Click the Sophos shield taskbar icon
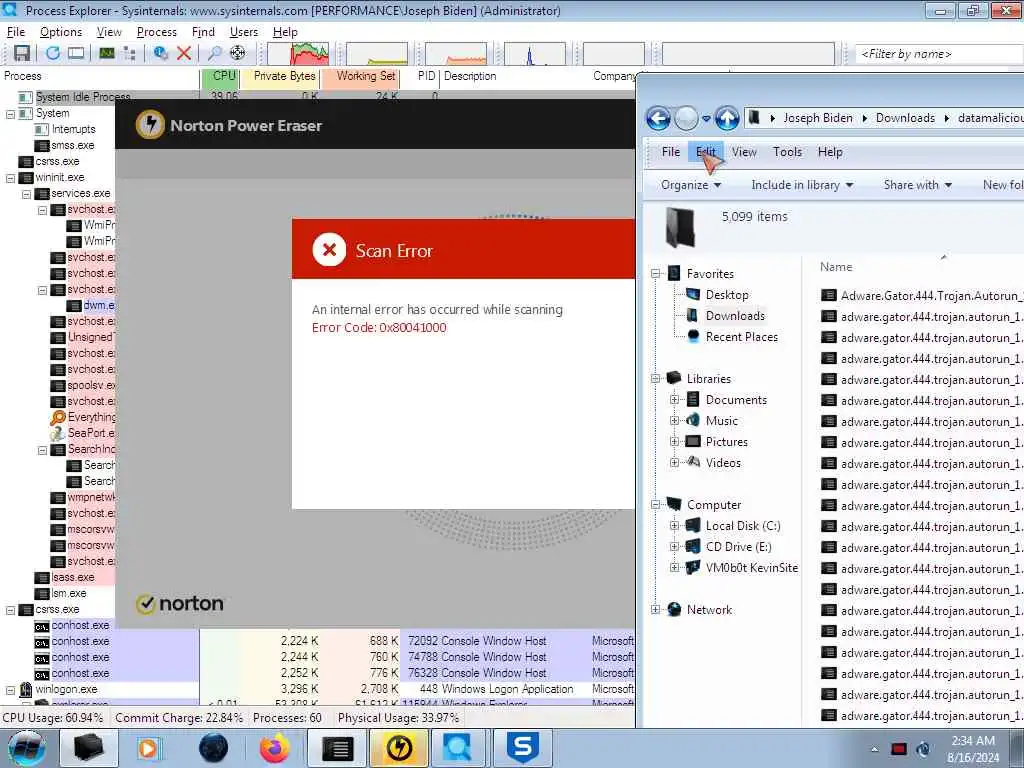This screenshot has height=768, width=1024. (x=522, y=748)
